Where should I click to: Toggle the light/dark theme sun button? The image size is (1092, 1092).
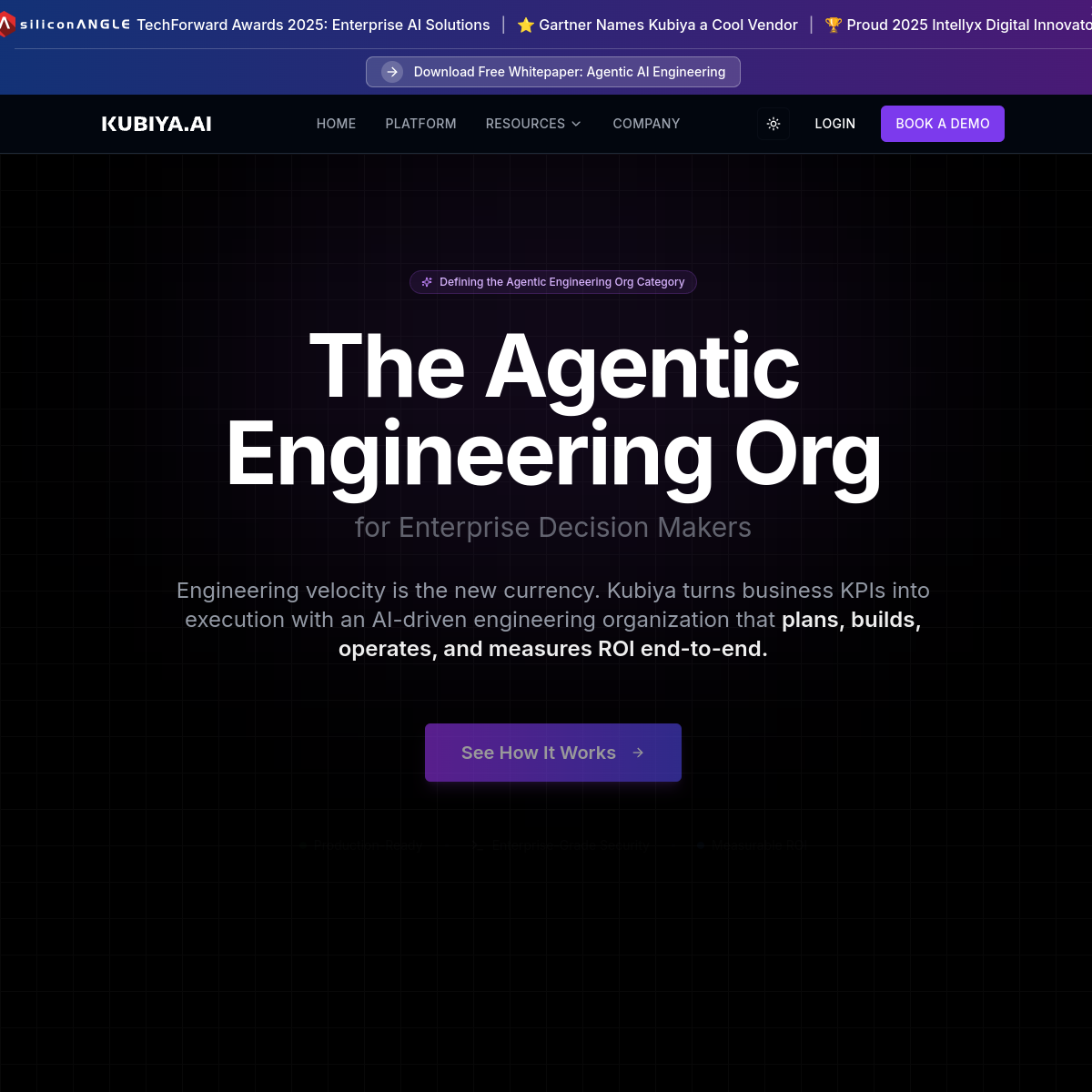point(773,124)
